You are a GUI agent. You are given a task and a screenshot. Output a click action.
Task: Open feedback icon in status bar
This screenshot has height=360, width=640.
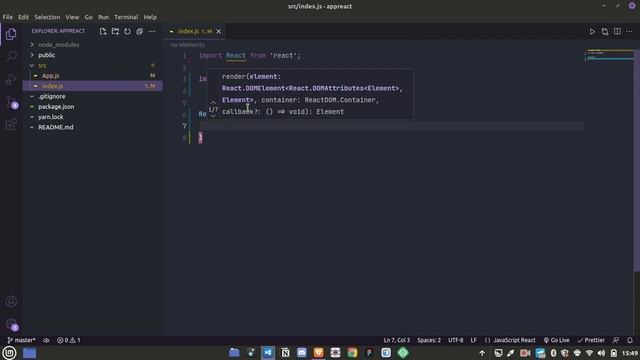pos(616,340)
